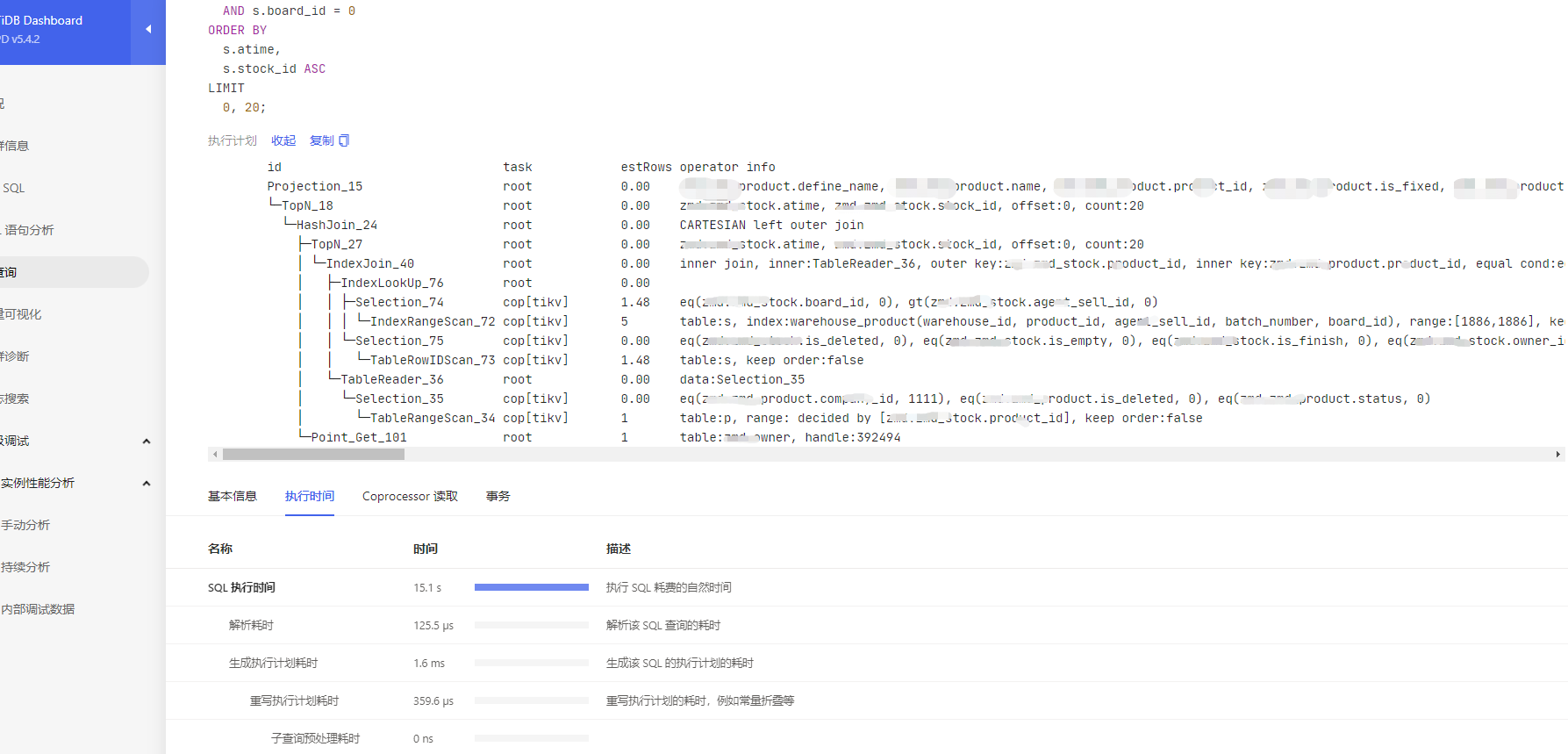Click the task plan column header
The image size is (1568, 754).
[x=518, y=167]
